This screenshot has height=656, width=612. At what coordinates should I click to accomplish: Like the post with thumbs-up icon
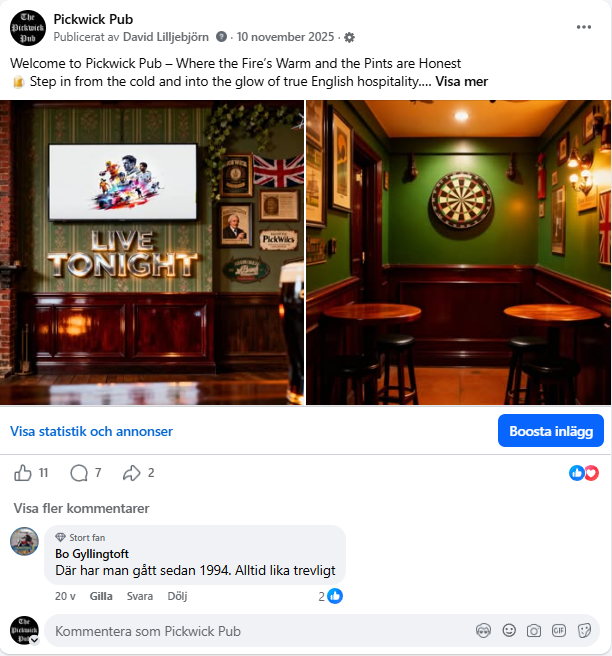tap(23, 473)
